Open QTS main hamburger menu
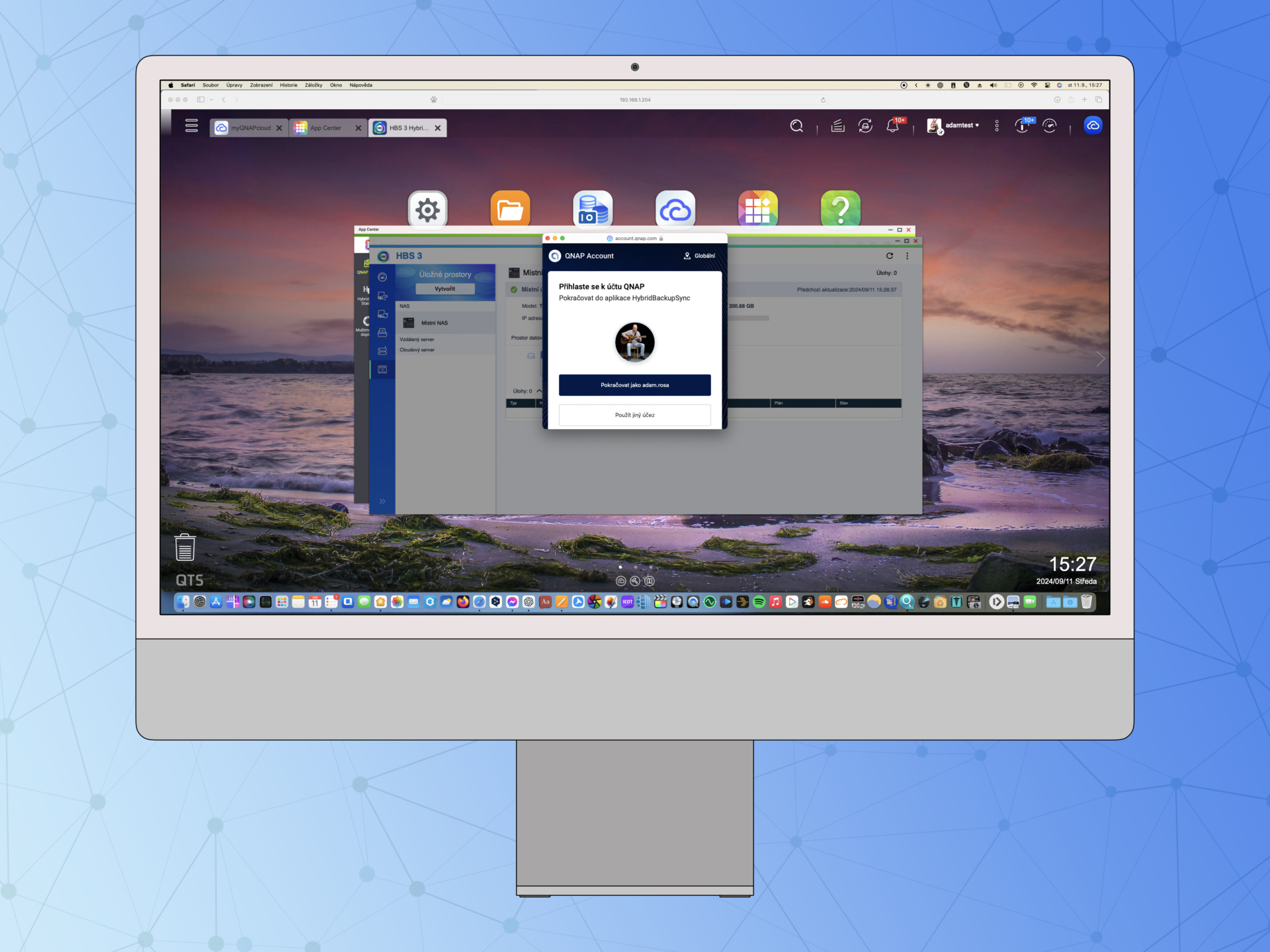Viewport: 1270px width, 952px height. (192, 126)
